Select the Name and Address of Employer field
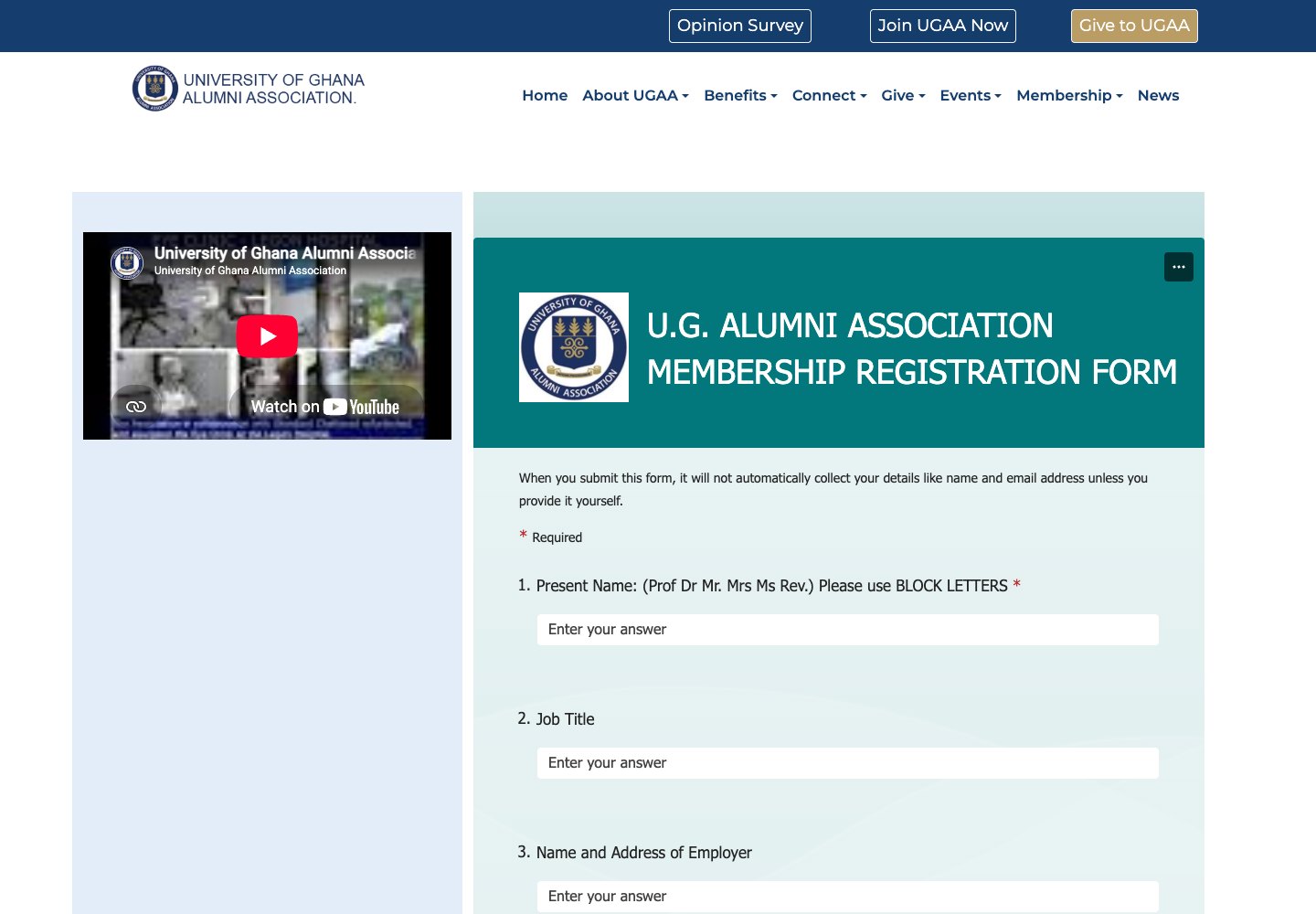The height and width of the screenshot is (914, 1316). (x=848, y=897)
